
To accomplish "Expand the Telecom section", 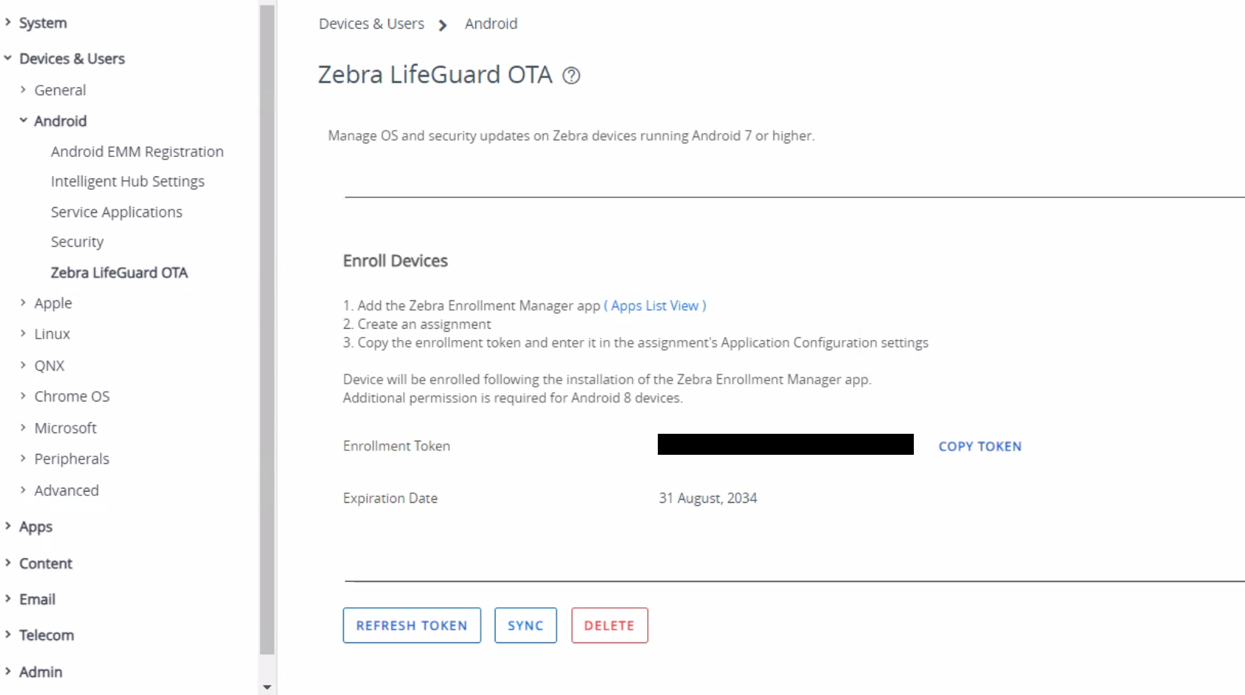I will click(x=46, y=634).
